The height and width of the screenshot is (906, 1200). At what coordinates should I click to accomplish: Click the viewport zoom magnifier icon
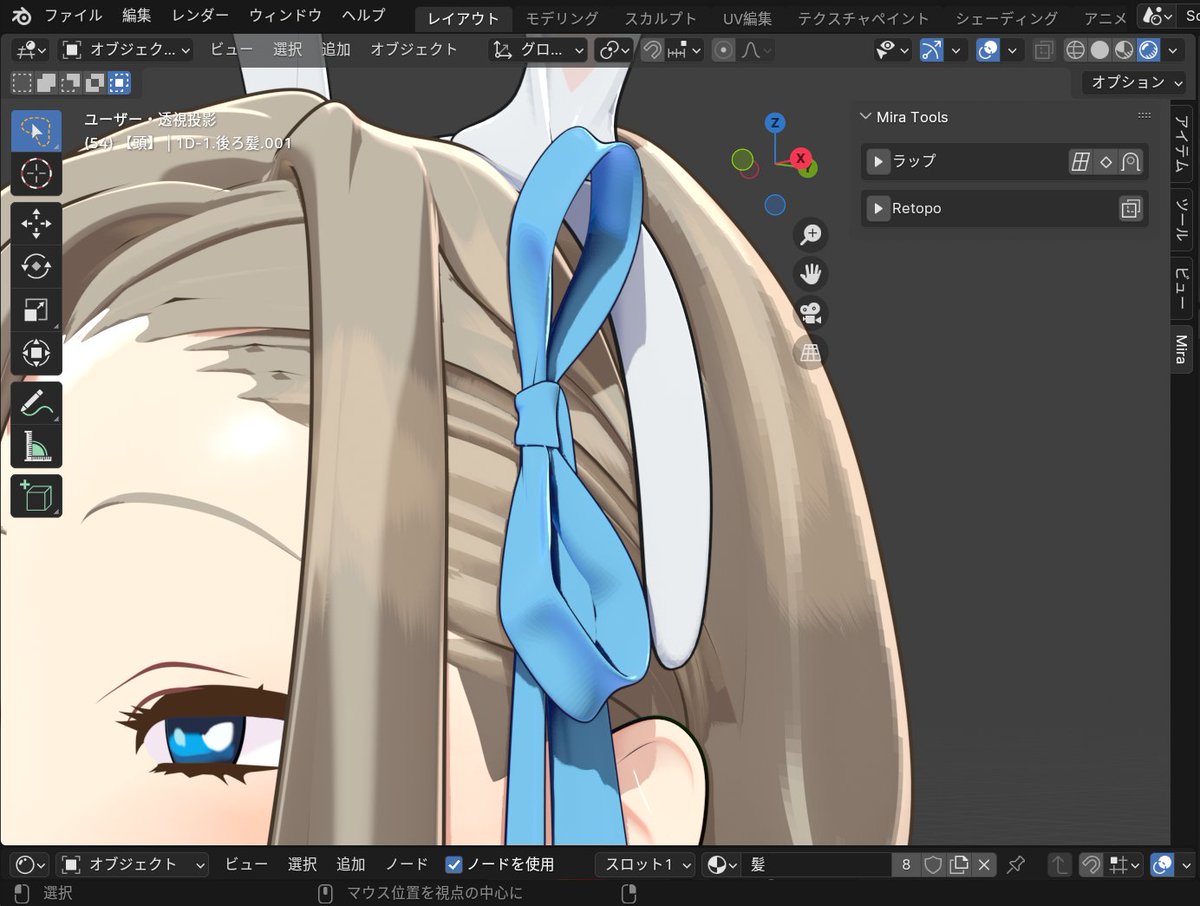tap(811, 234)
